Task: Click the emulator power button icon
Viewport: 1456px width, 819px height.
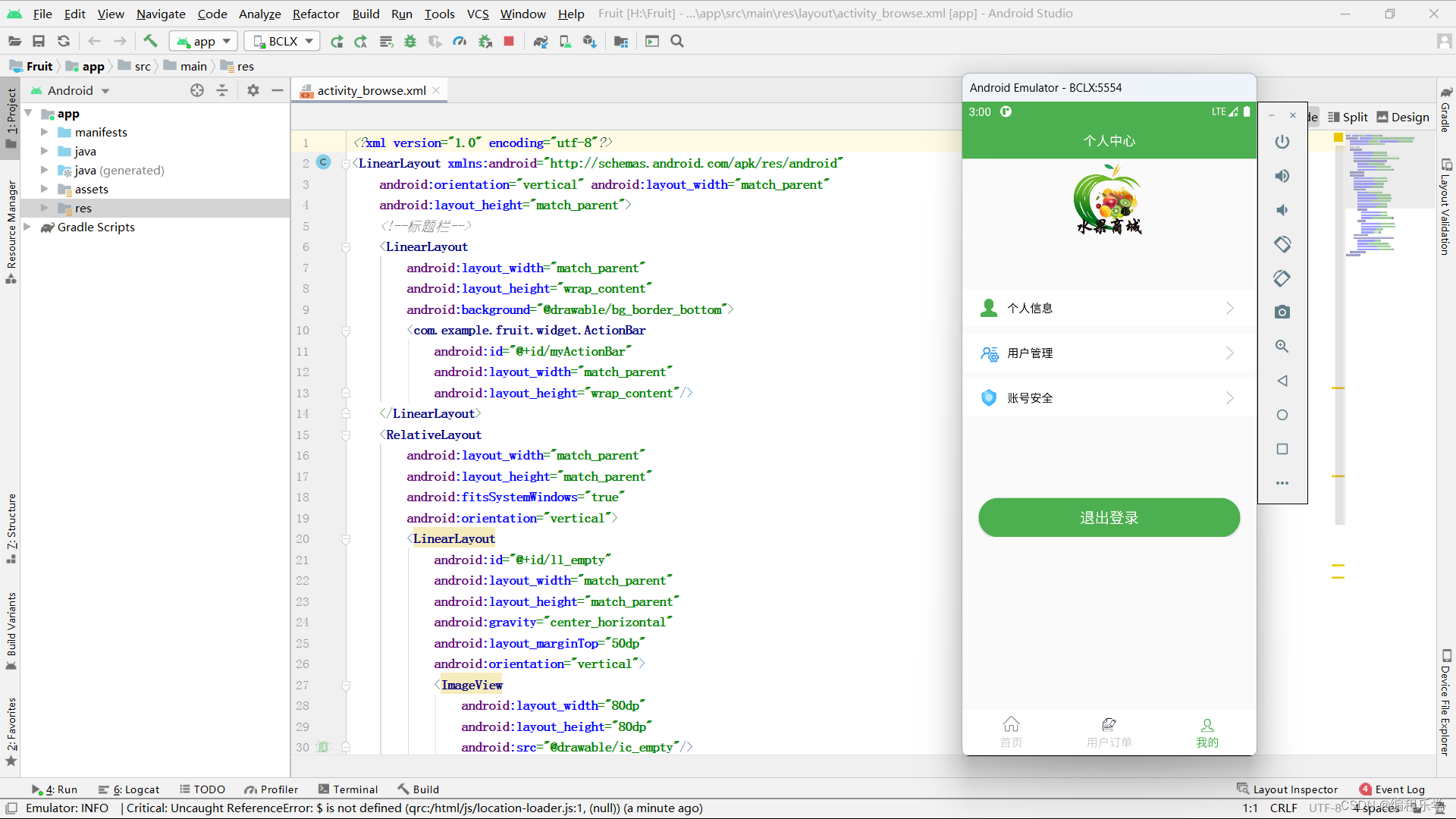Action: tap(1282, 142)
